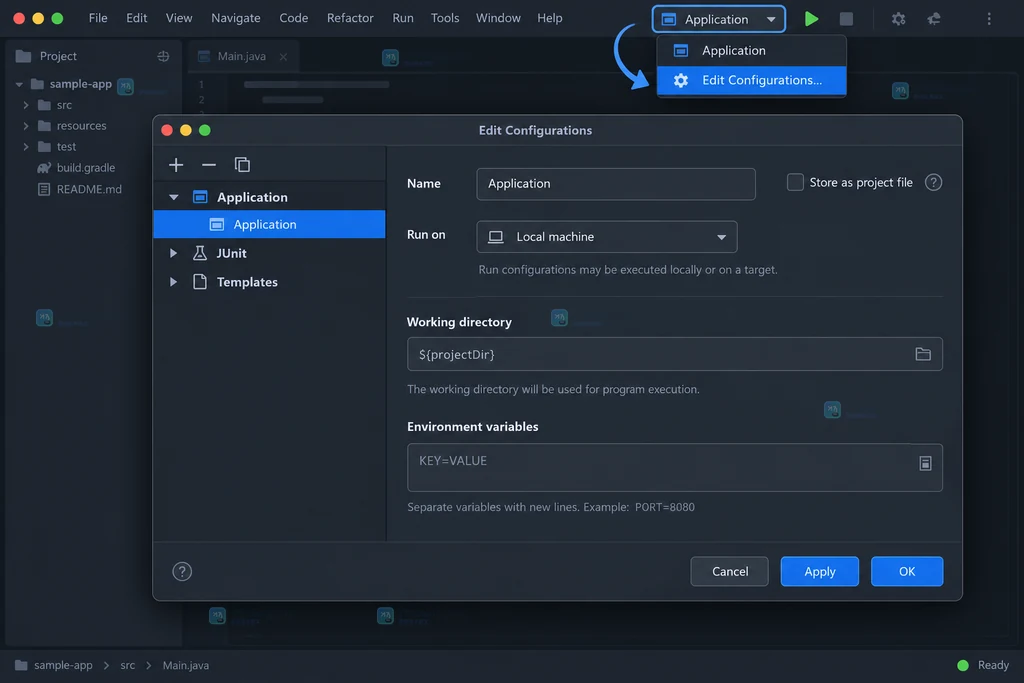The height and width of the screenshot is (683, 1024).
Task: Expand the src folder
Action: (x=25, y=105)
